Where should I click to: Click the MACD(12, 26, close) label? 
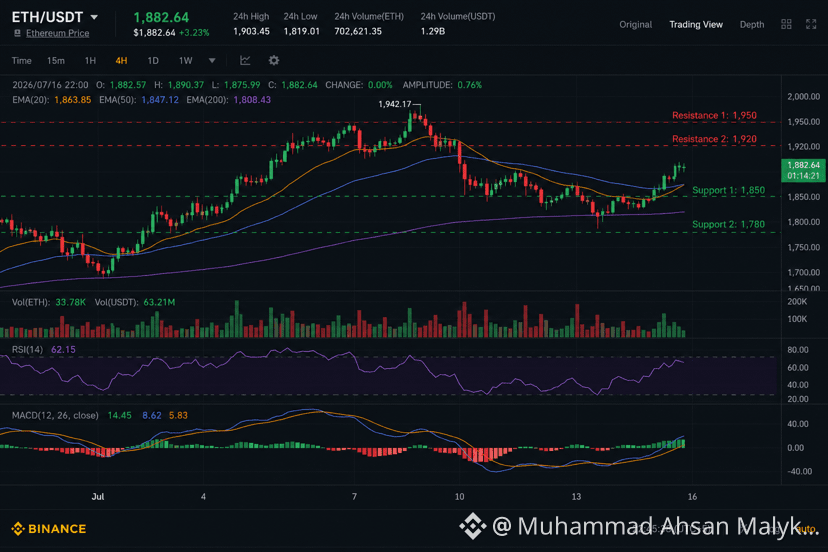(55, 416)
